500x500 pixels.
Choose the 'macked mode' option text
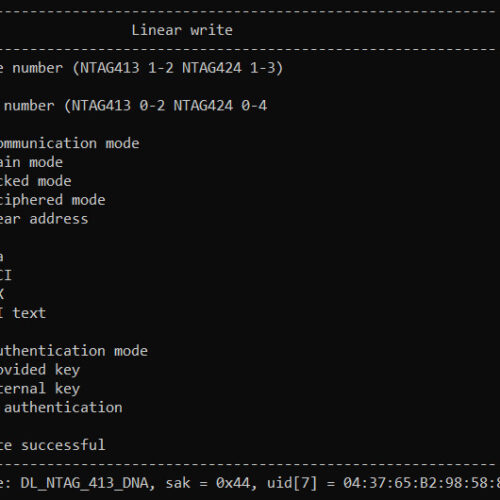35,181
